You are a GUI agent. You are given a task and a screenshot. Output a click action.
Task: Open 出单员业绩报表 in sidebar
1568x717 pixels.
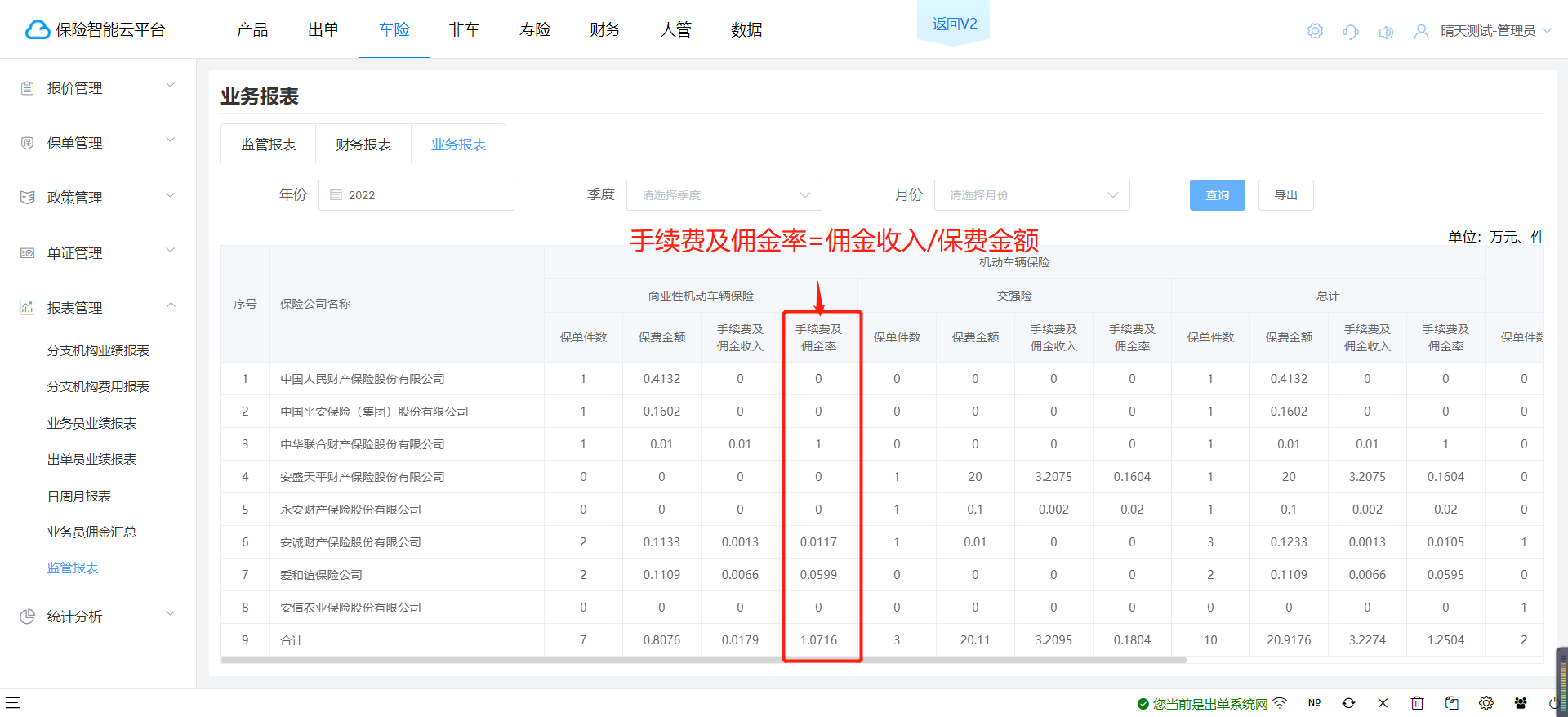pos(91,459)
